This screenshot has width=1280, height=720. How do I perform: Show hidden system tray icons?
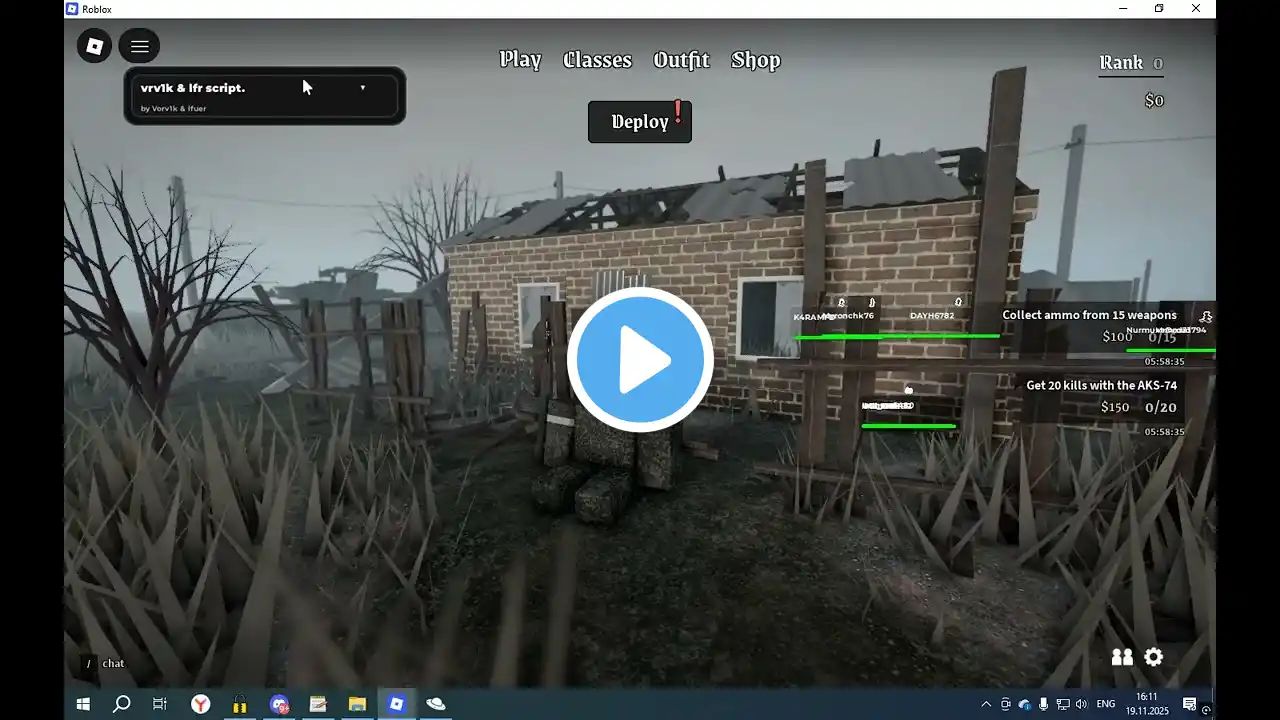tap(986, 704)
